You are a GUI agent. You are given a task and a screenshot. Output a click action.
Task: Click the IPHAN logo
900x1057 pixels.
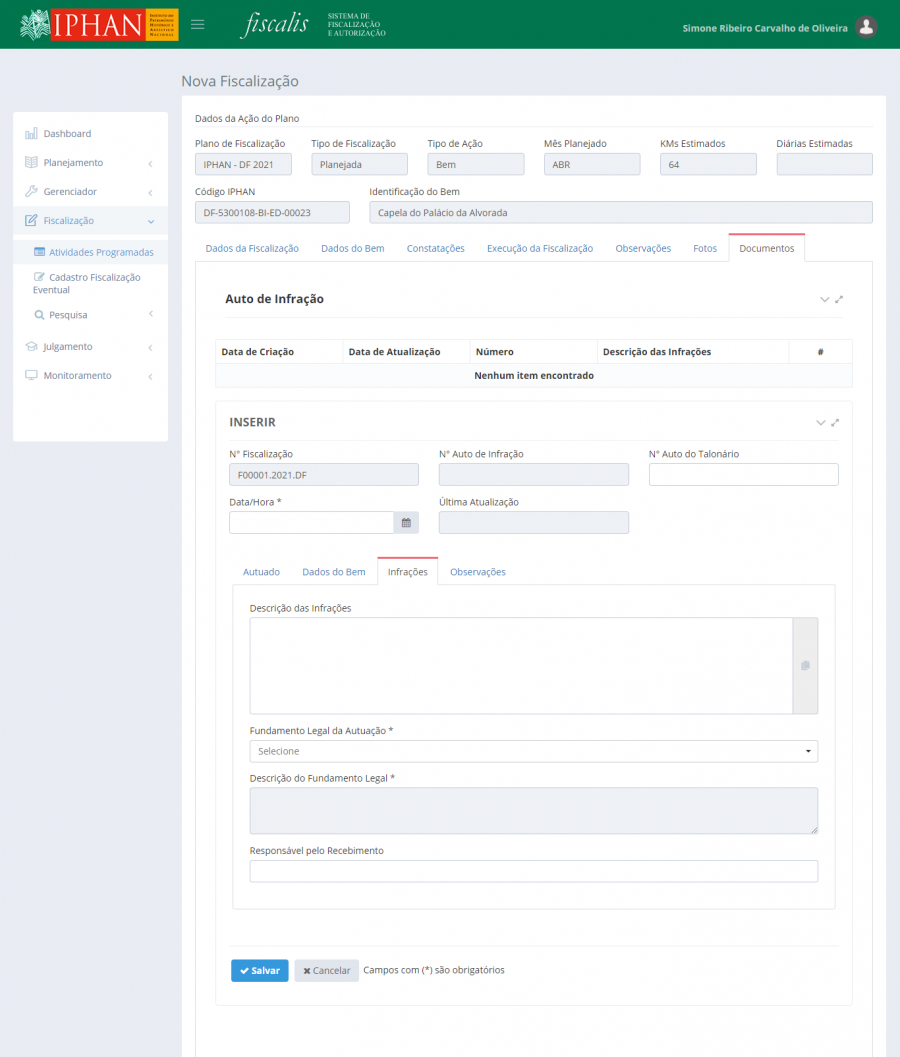pos(98,24)
